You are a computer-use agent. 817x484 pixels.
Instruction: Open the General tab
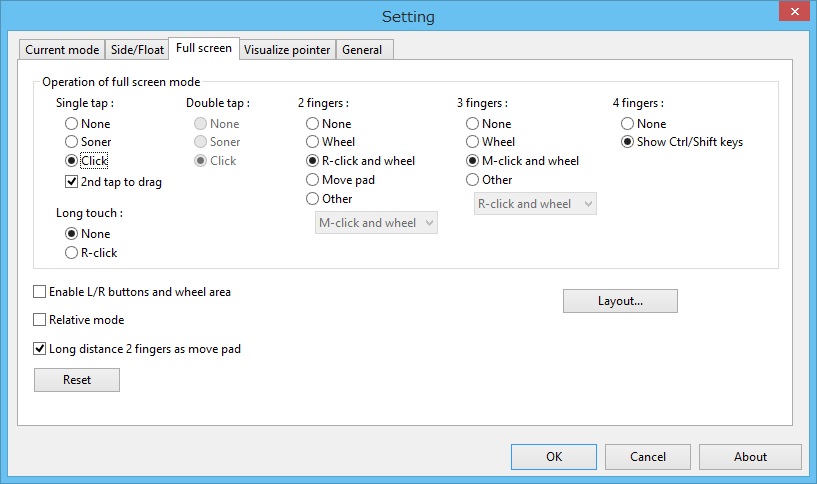(362, 49)
